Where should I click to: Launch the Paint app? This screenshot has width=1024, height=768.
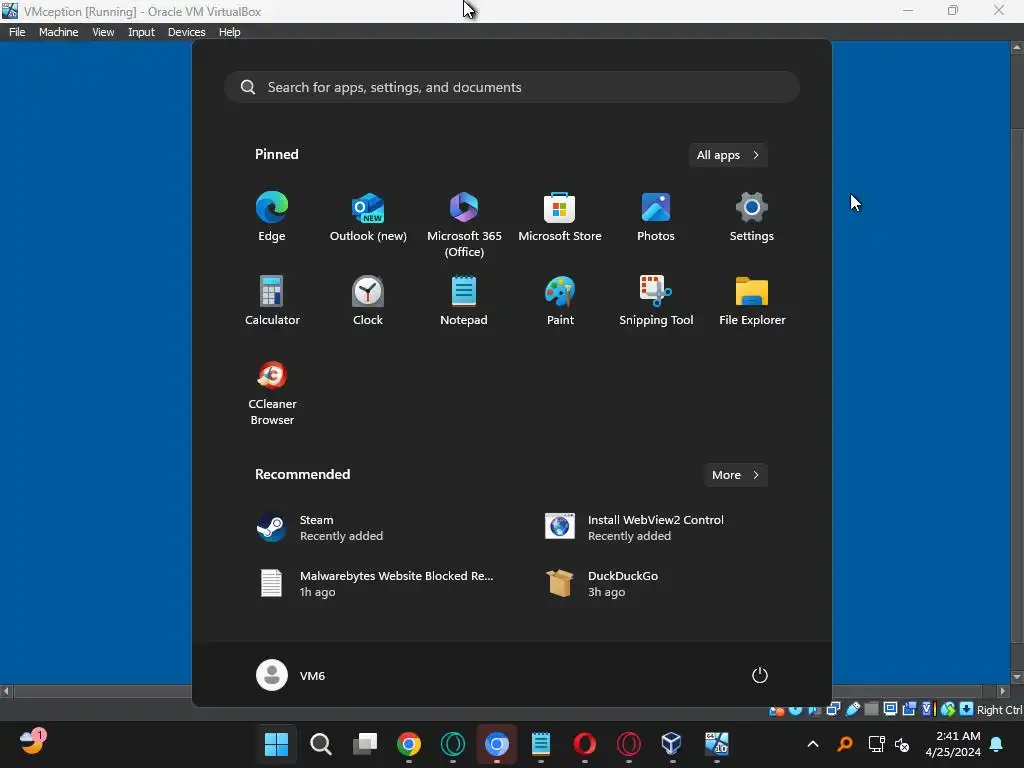(x=560, y=301)
